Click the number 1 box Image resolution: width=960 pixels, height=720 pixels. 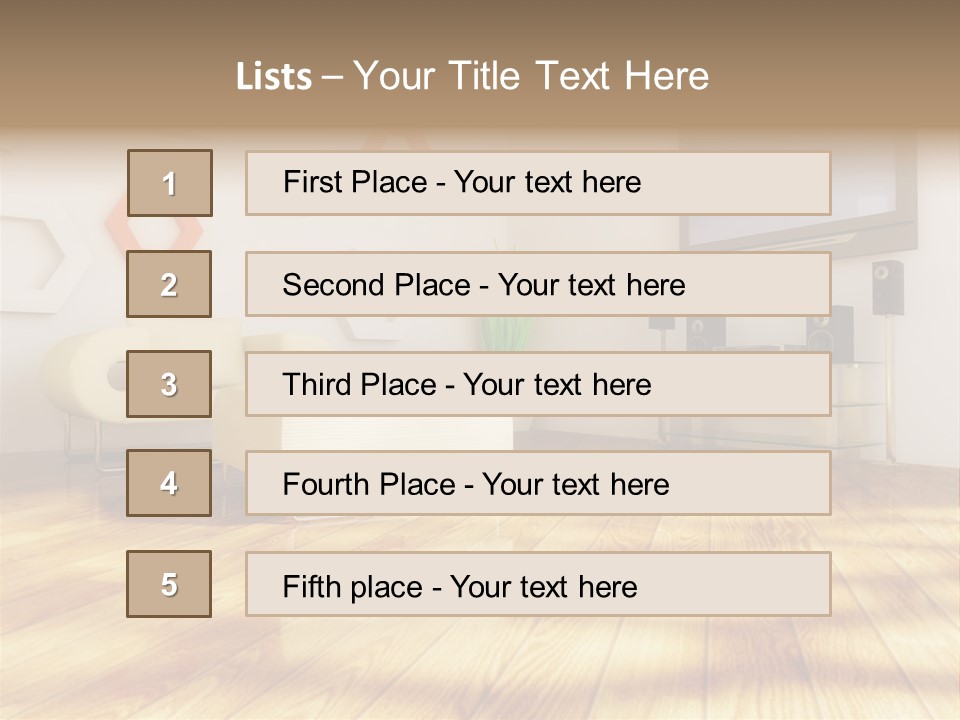(x=170, y=183)
